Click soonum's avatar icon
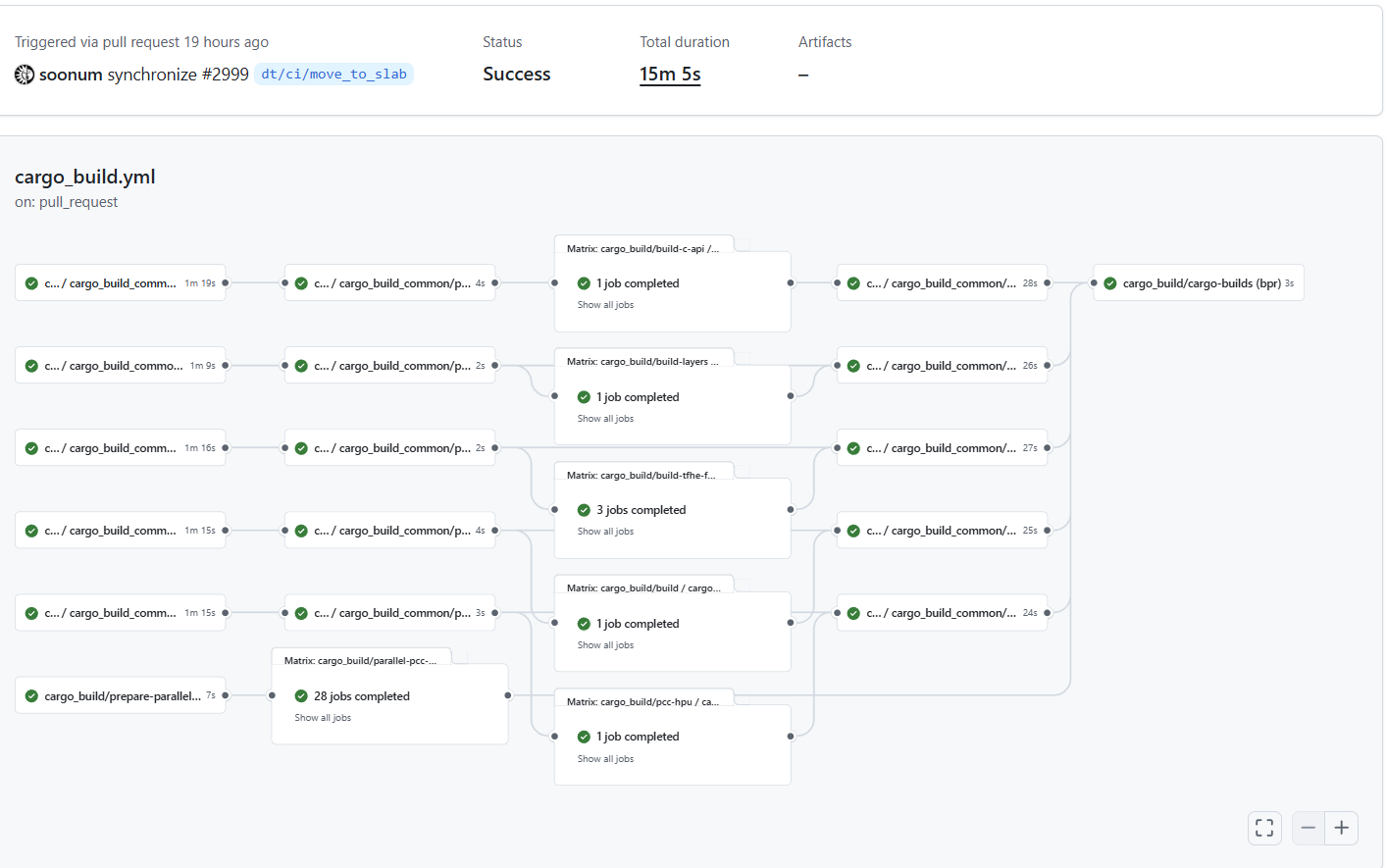 [x=25, y=75]
